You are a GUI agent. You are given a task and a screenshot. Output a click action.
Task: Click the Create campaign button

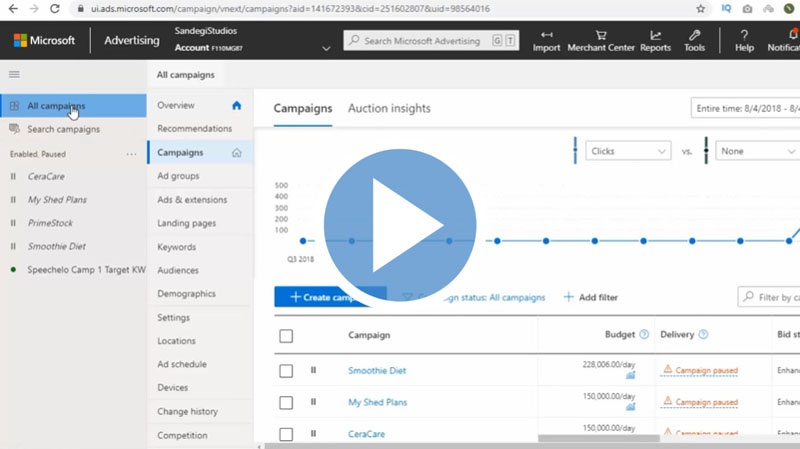[330, 297]
